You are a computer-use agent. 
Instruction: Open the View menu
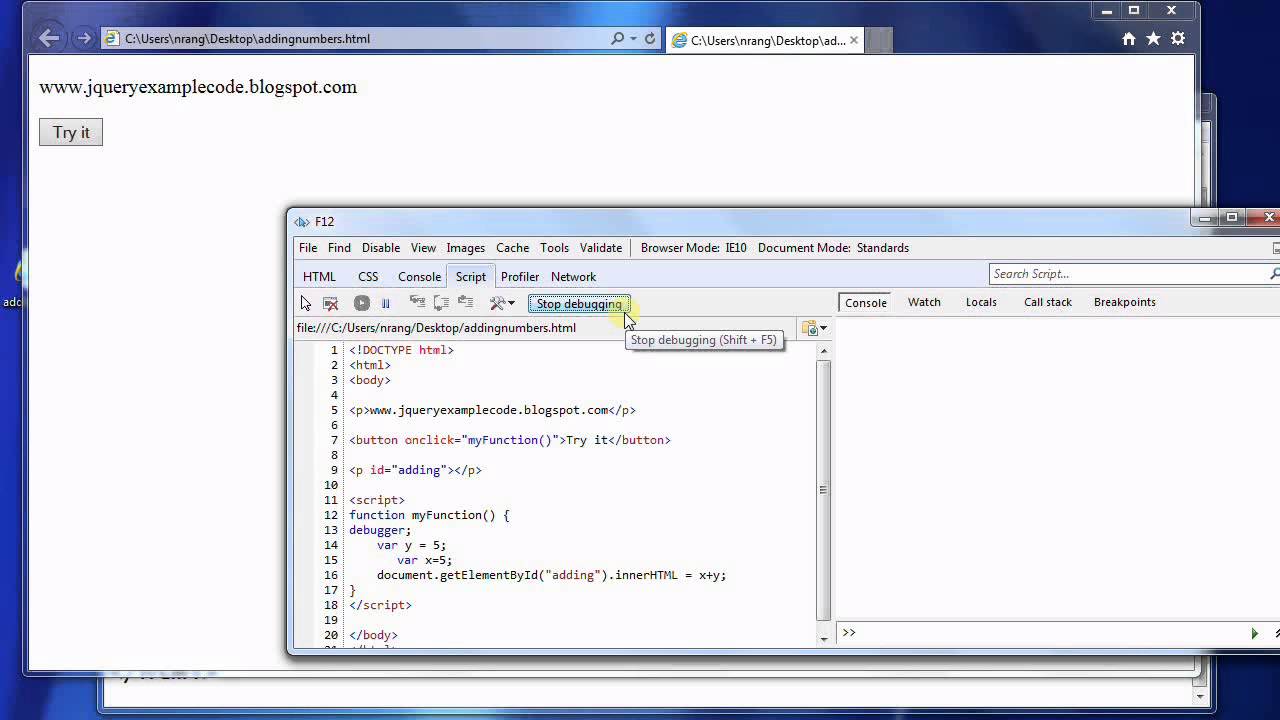(423, 248)
